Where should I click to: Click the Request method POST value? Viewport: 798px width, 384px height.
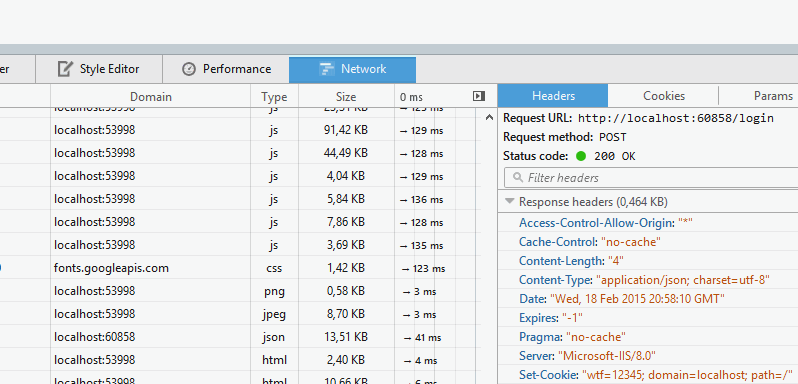613,137
